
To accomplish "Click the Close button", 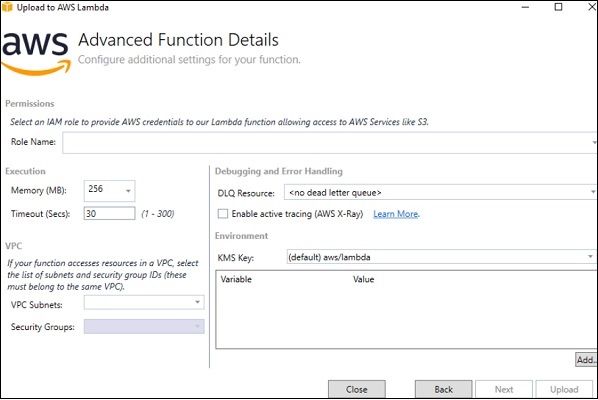I will tap(357, 389).
